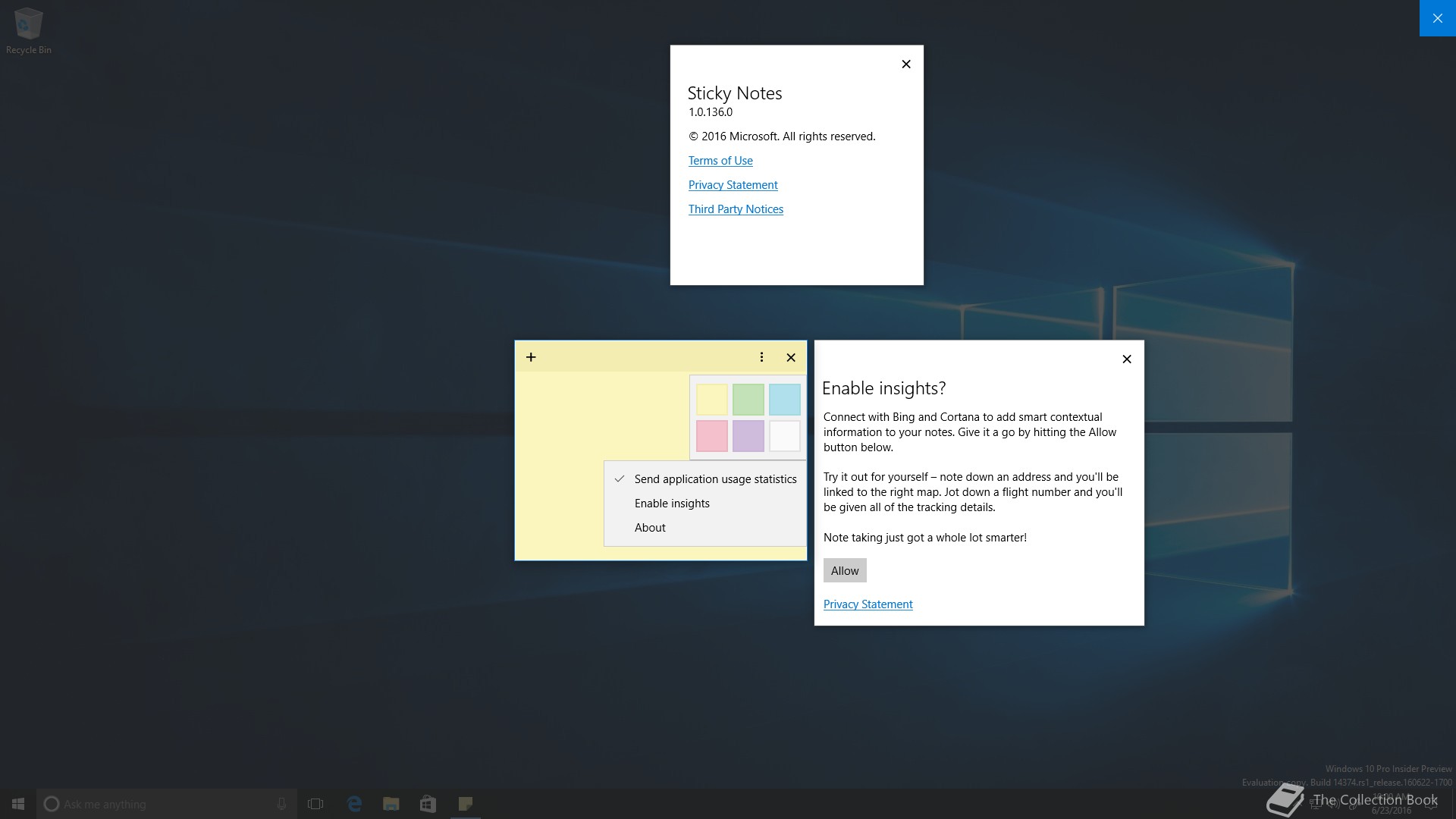This screenshot has height=819, width=1456.
Task: Open the Windows Start menu
Action: (18, 804)
